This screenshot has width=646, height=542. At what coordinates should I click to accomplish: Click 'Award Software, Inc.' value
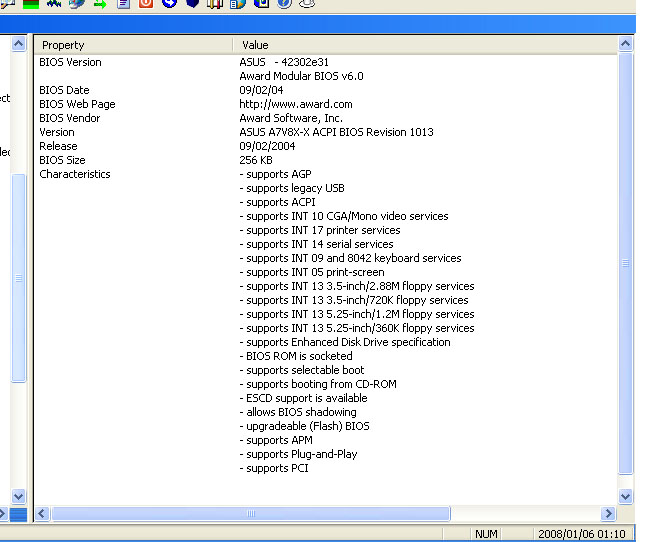[x=291, y=118]
